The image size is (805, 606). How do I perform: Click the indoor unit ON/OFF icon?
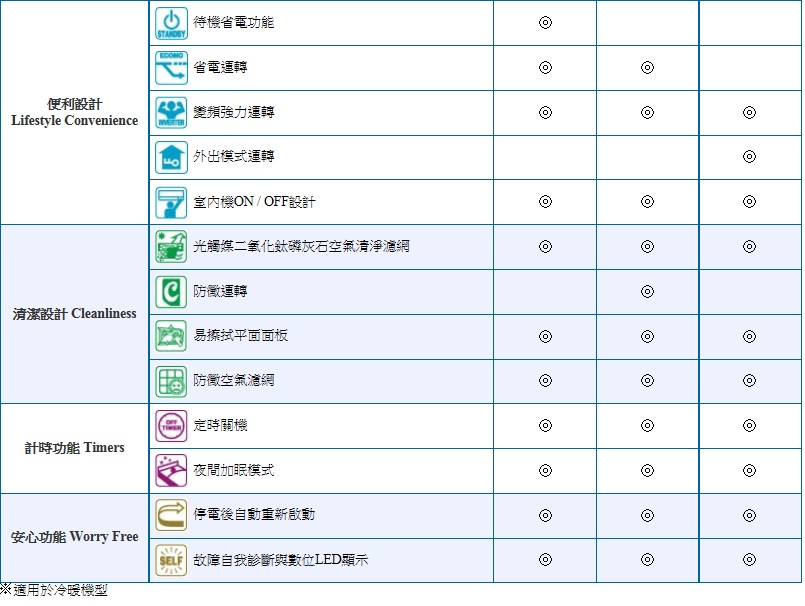[x=171, y=202]
